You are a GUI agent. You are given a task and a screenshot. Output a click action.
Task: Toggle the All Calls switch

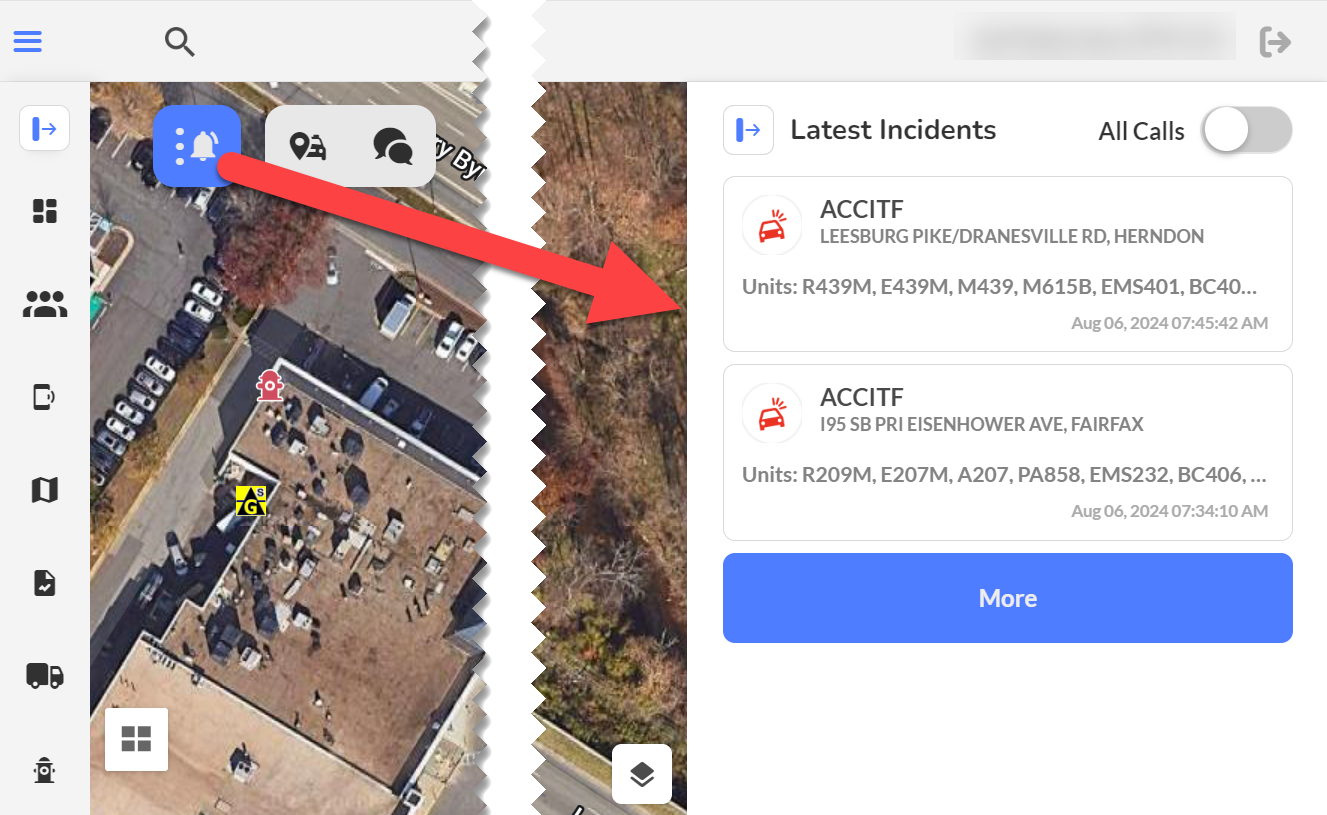pos(1247,131)
